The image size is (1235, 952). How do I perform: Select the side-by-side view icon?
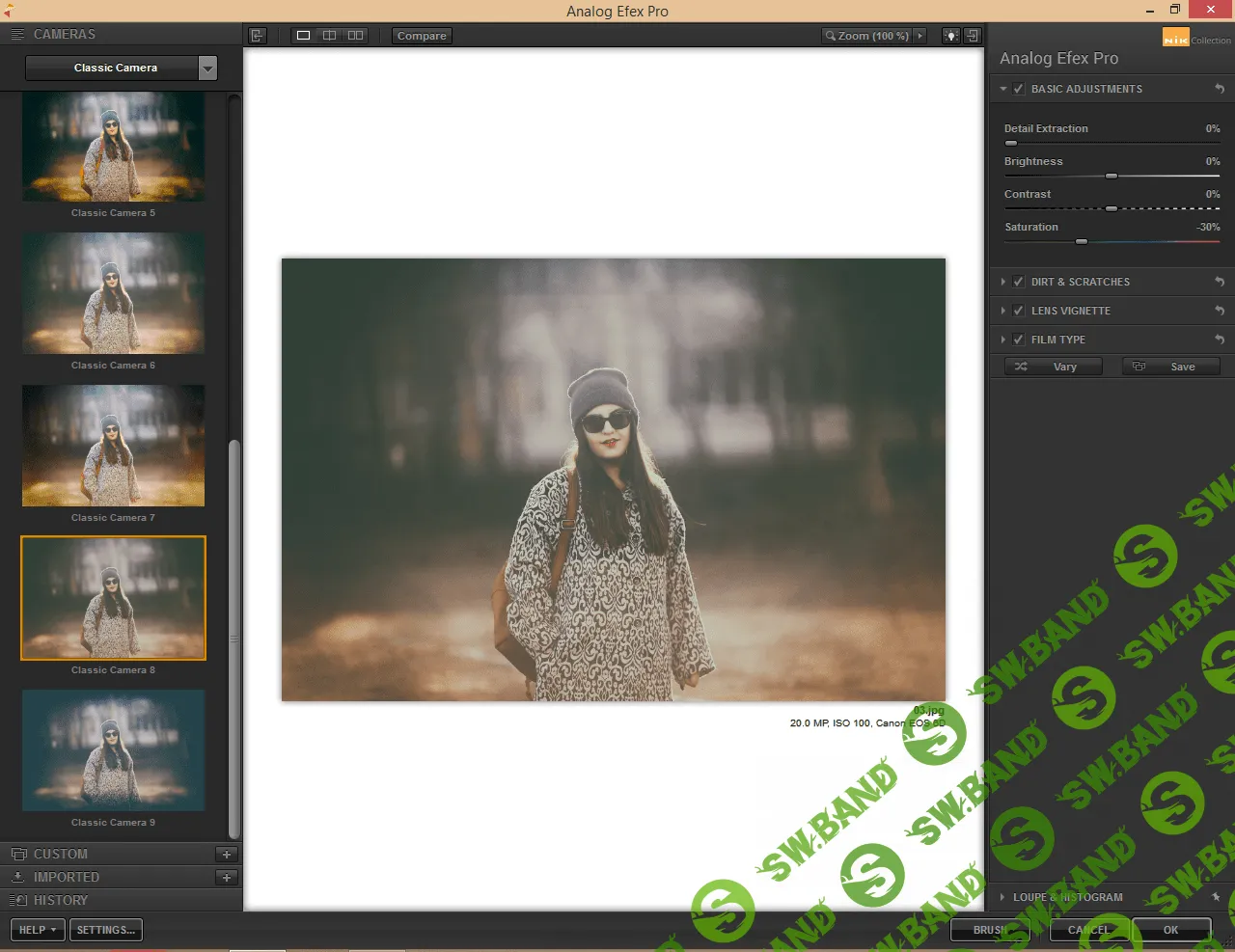(x=355, y=35)
